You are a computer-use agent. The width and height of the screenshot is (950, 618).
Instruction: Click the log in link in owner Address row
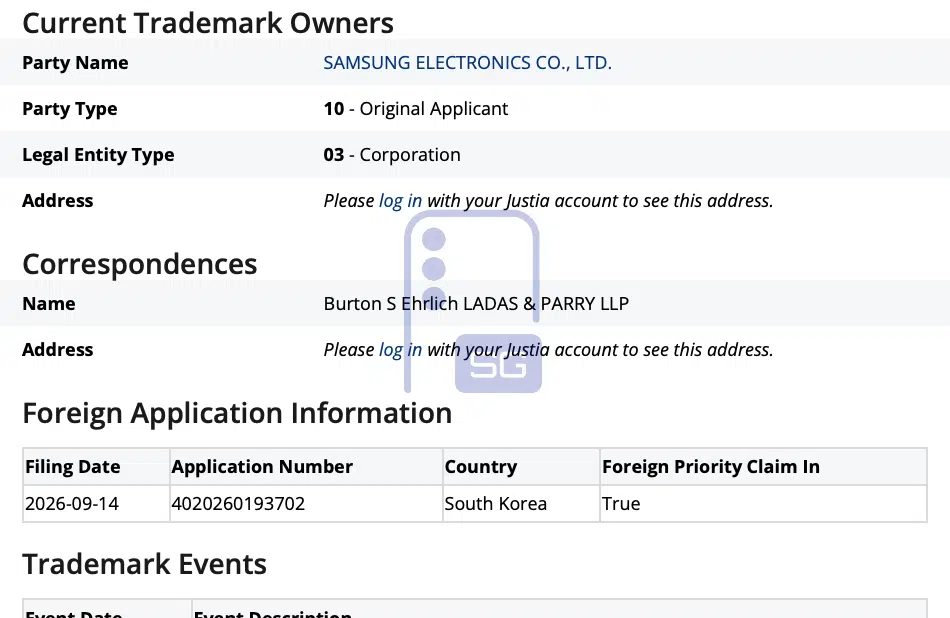tap(400, 201)
